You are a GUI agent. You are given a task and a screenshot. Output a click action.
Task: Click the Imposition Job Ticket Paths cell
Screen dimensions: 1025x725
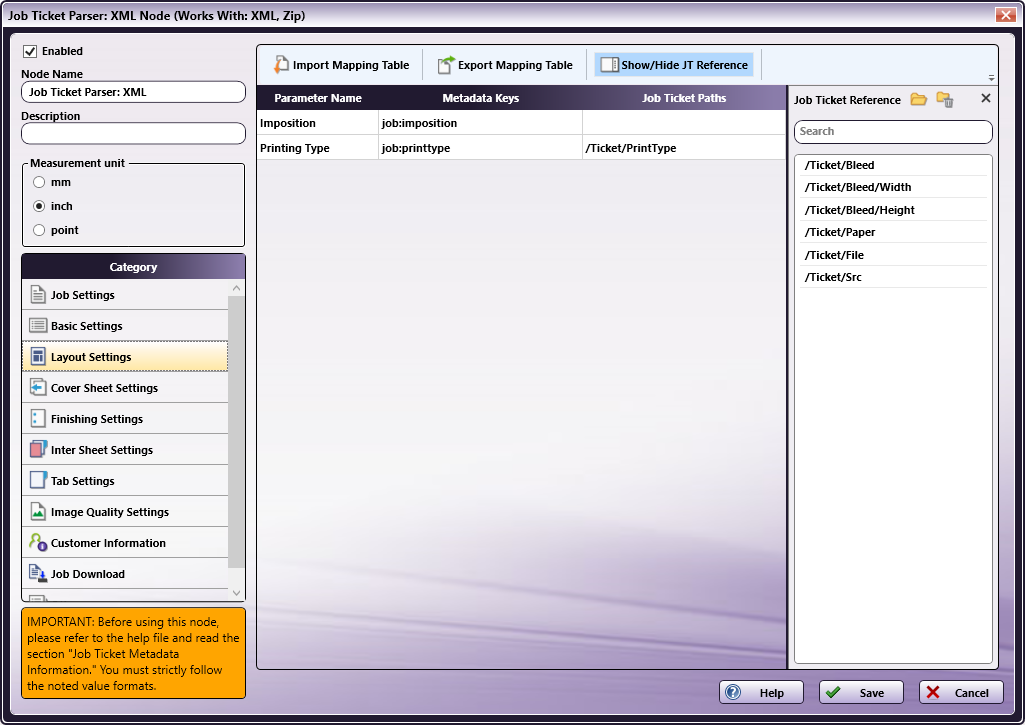tap(684, 123)
